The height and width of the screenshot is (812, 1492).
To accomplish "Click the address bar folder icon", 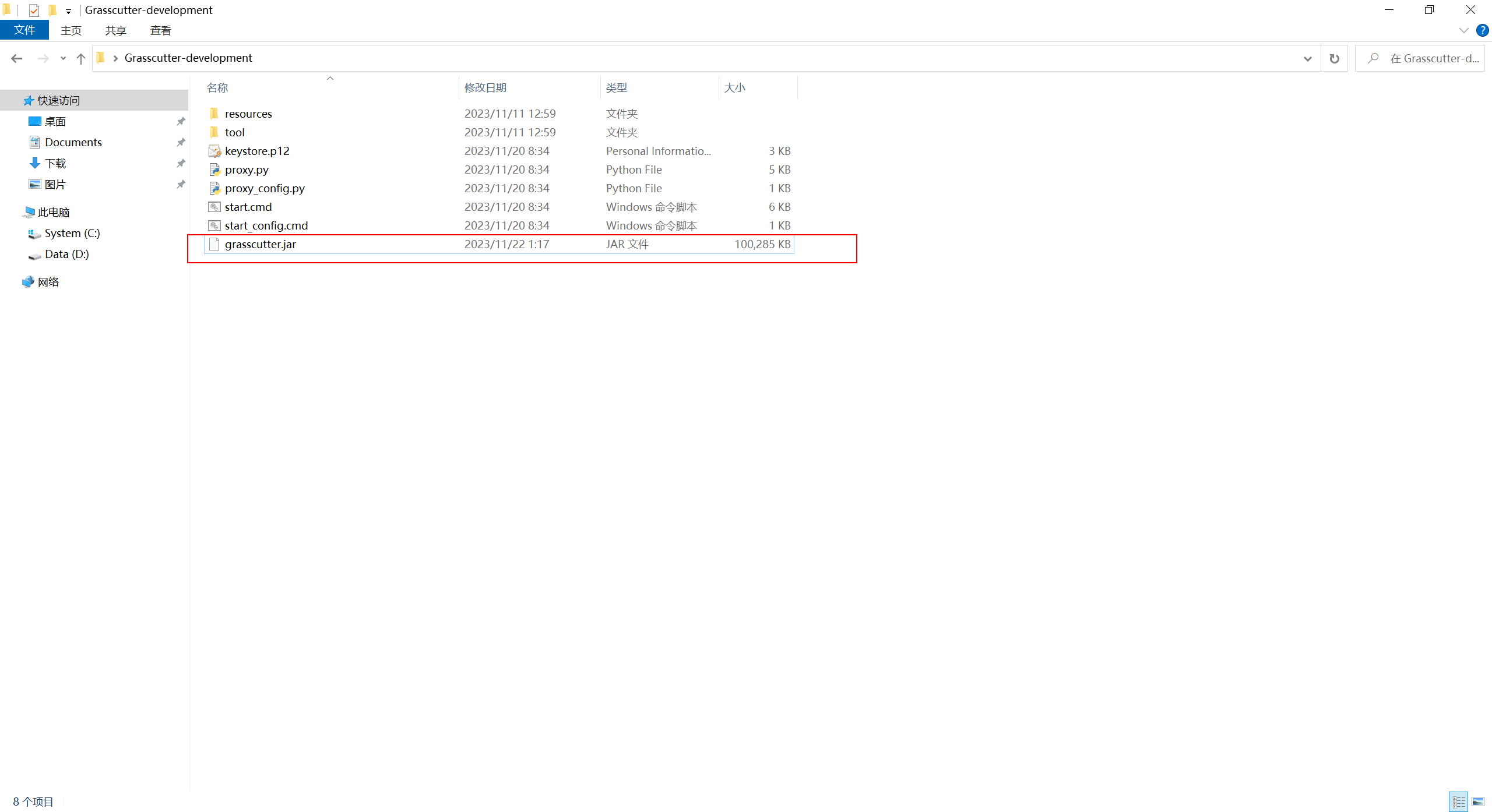I will click(x=100, y=58).
